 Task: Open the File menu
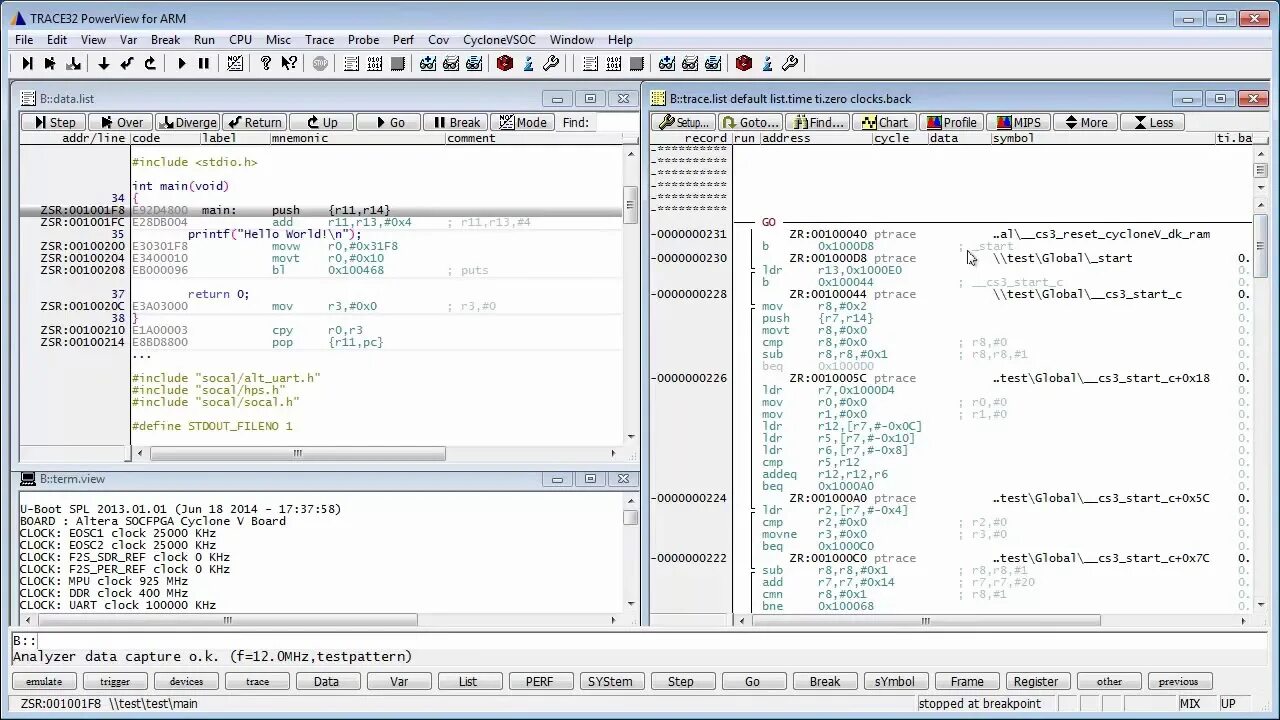(24, 40)
